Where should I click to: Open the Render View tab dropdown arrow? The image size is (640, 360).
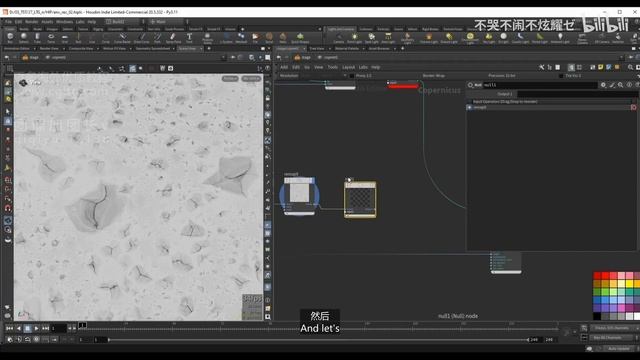coord(63,49)
